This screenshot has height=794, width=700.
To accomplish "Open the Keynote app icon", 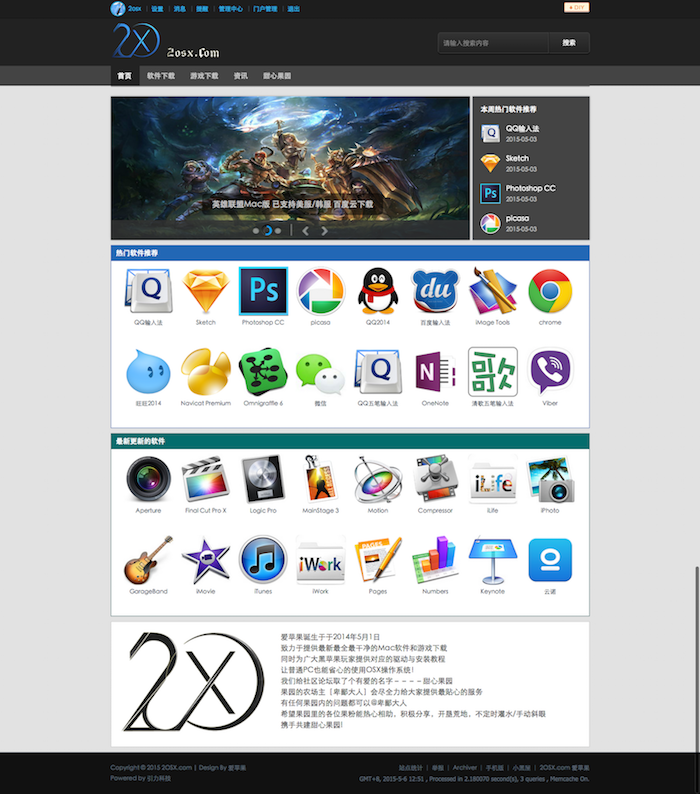I will point(493,560).
